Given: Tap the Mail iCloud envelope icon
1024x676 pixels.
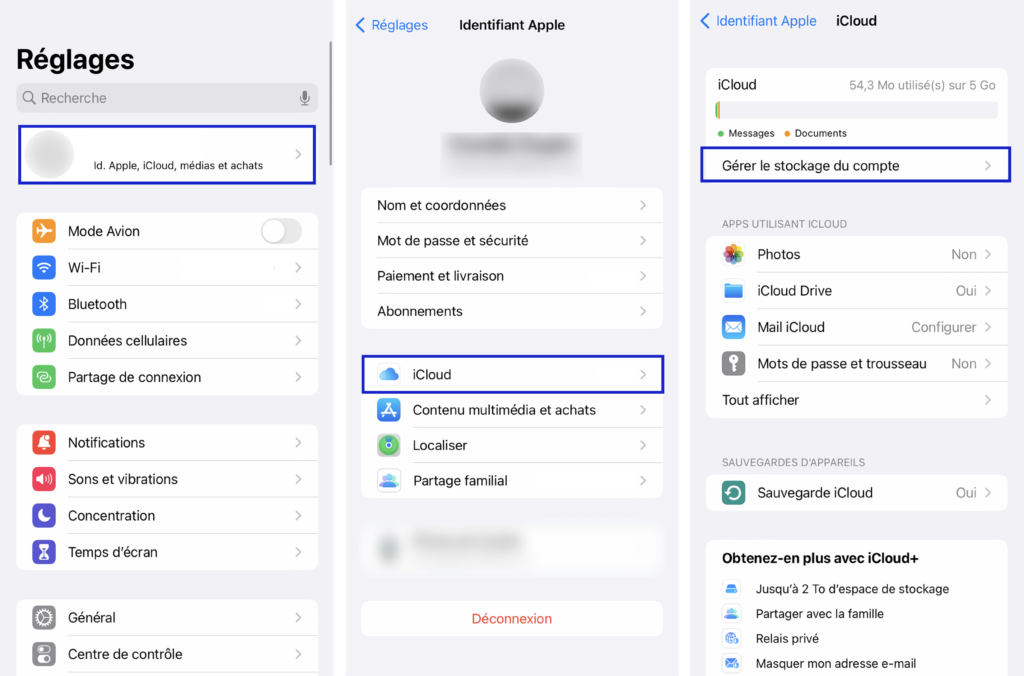Looking at the screenshot, I should (733, 327).
